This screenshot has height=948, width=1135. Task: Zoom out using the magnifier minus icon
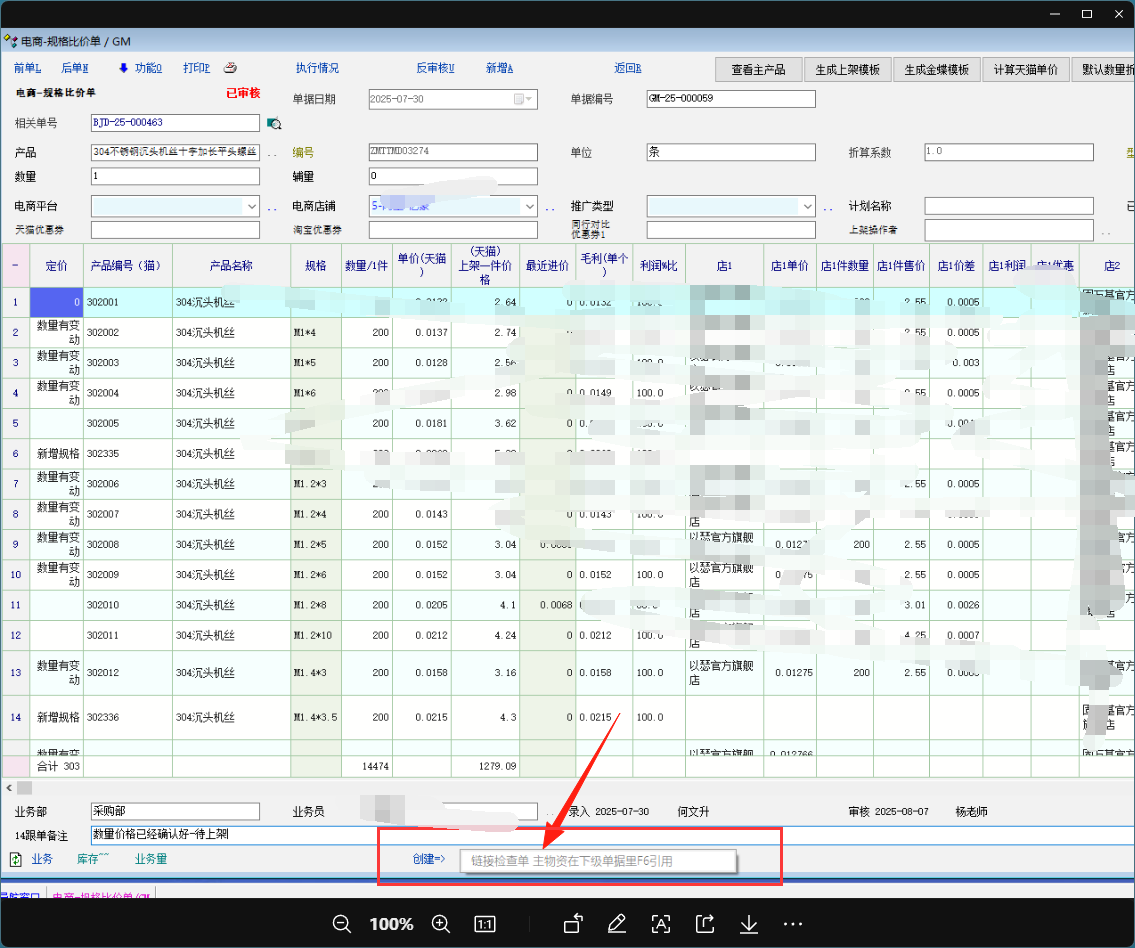(x=342, y=924)
